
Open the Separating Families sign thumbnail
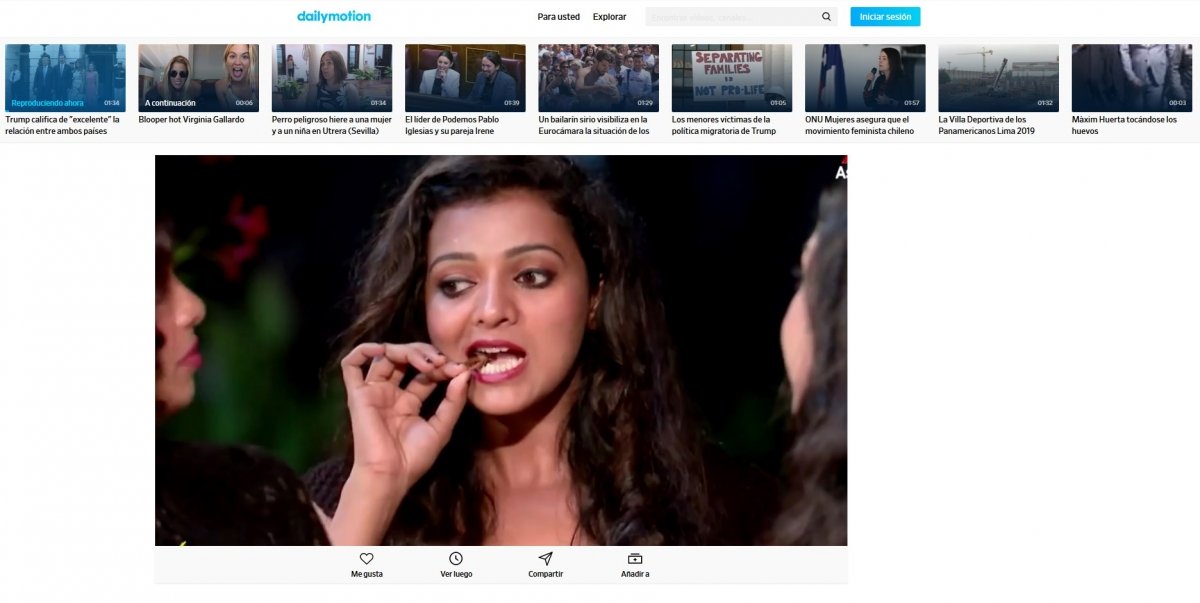[x=732, y=77]
